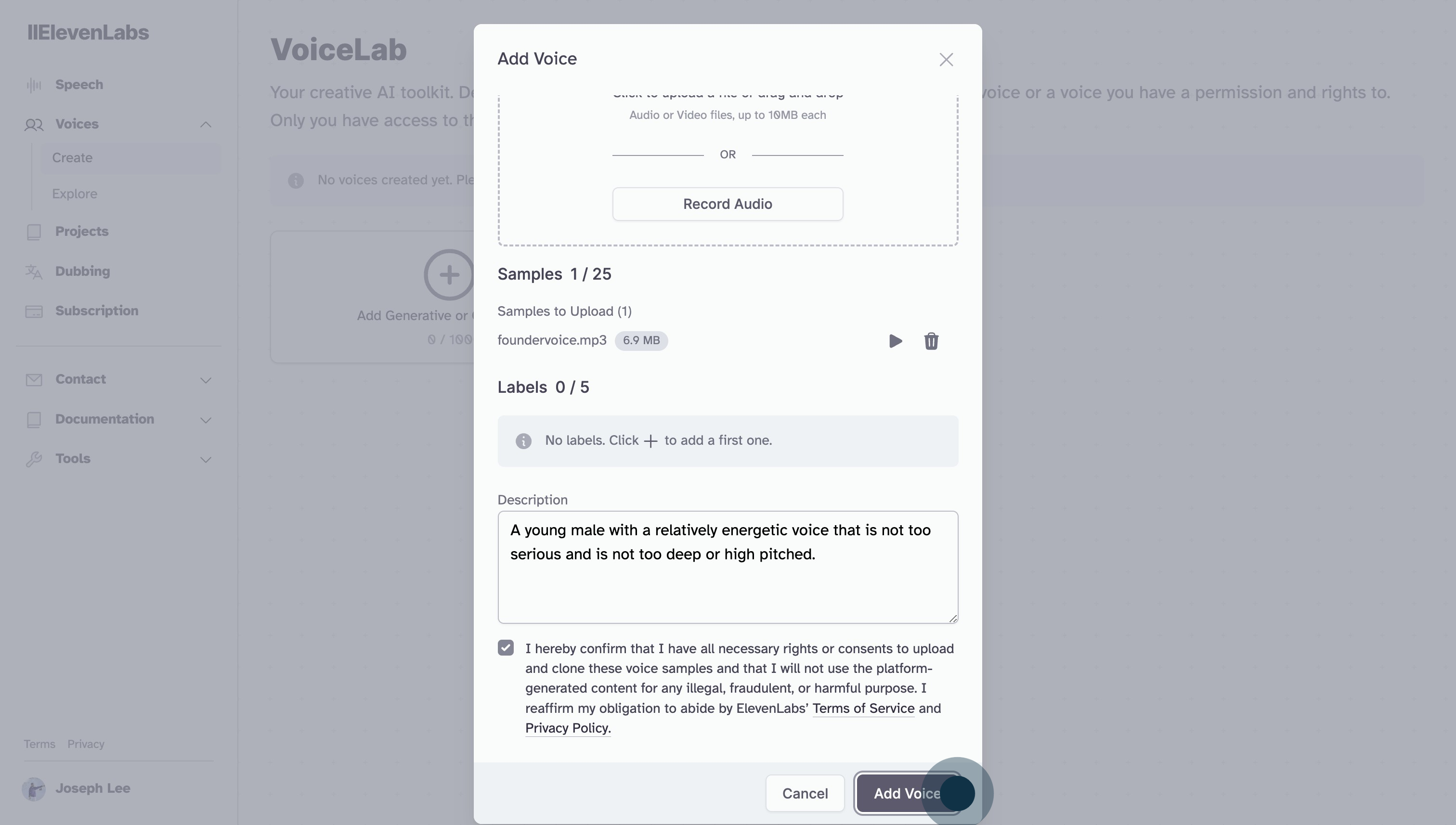Click the Joseph Lee profile avatar

[x=34, y=788]
